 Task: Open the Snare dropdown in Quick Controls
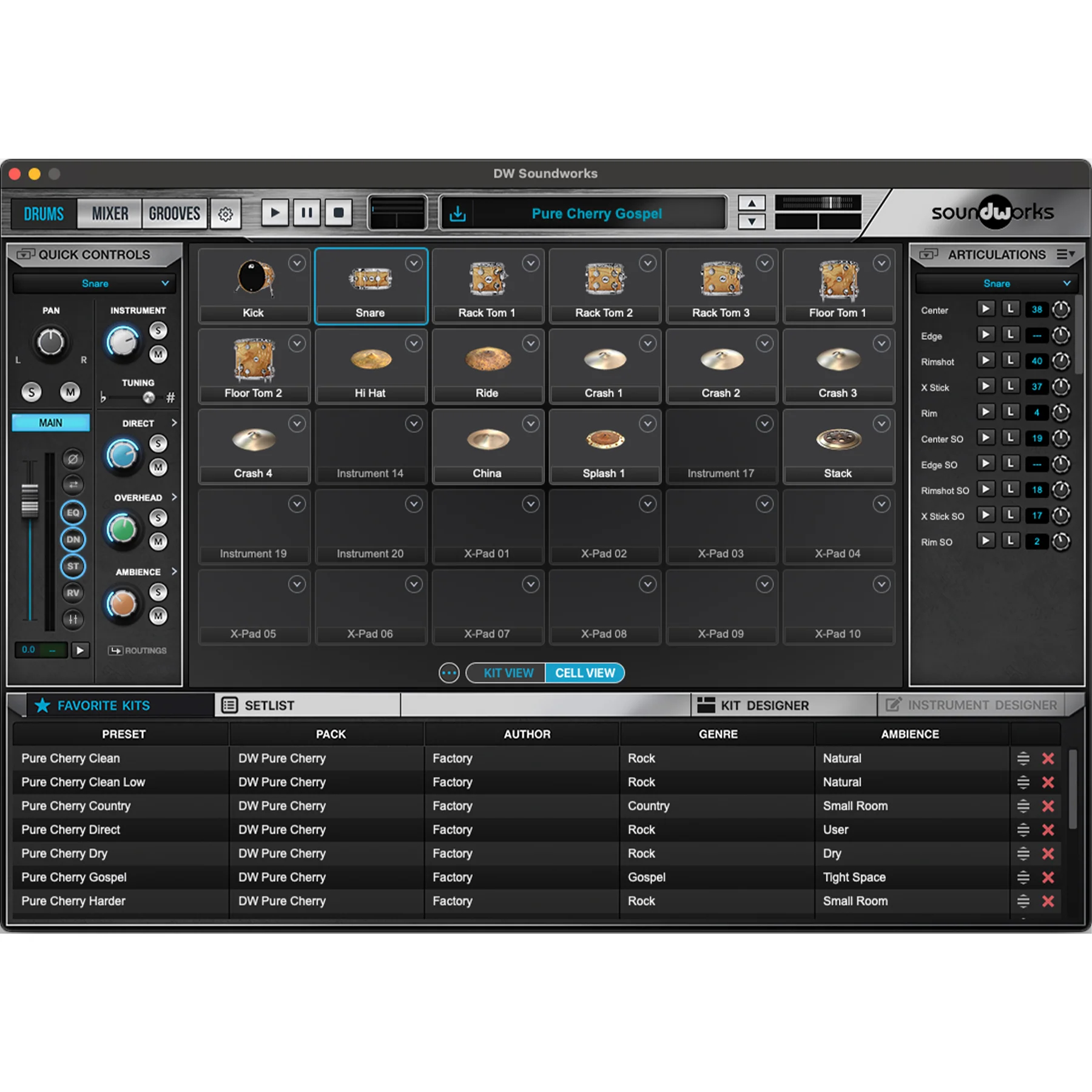click(x=95, y=283)
